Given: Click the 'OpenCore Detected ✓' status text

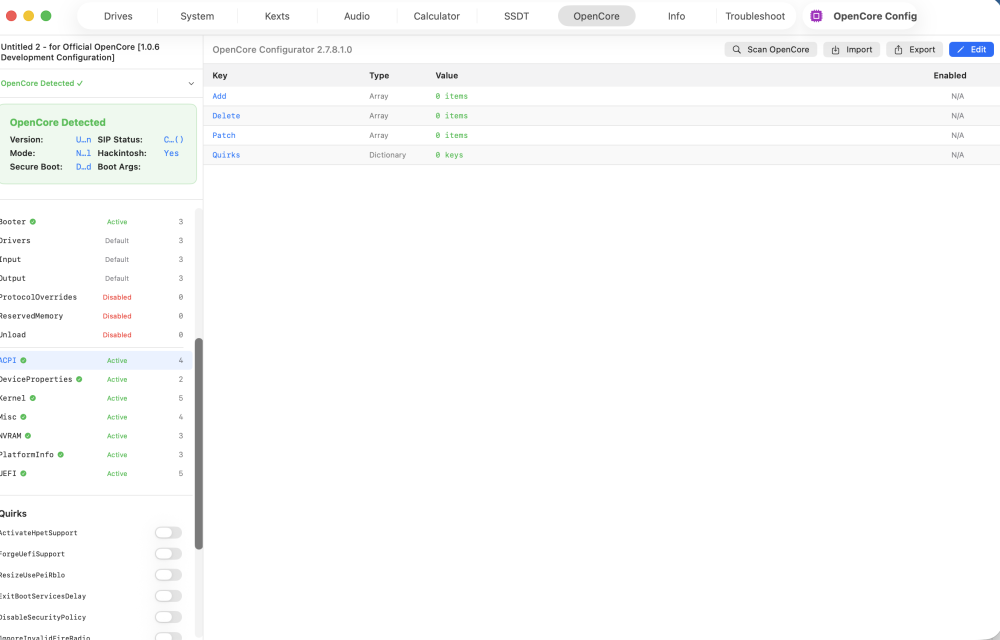Looking at the screenshot, I should (41, 84).
